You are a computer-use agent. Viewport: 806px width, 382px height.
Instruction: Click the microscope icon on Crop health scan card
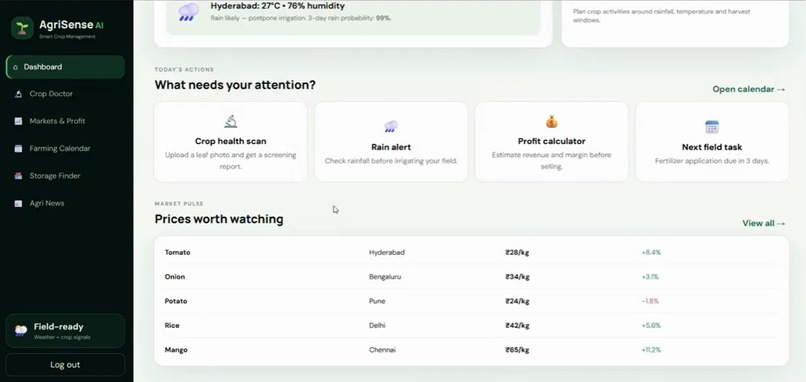(231, 121)
